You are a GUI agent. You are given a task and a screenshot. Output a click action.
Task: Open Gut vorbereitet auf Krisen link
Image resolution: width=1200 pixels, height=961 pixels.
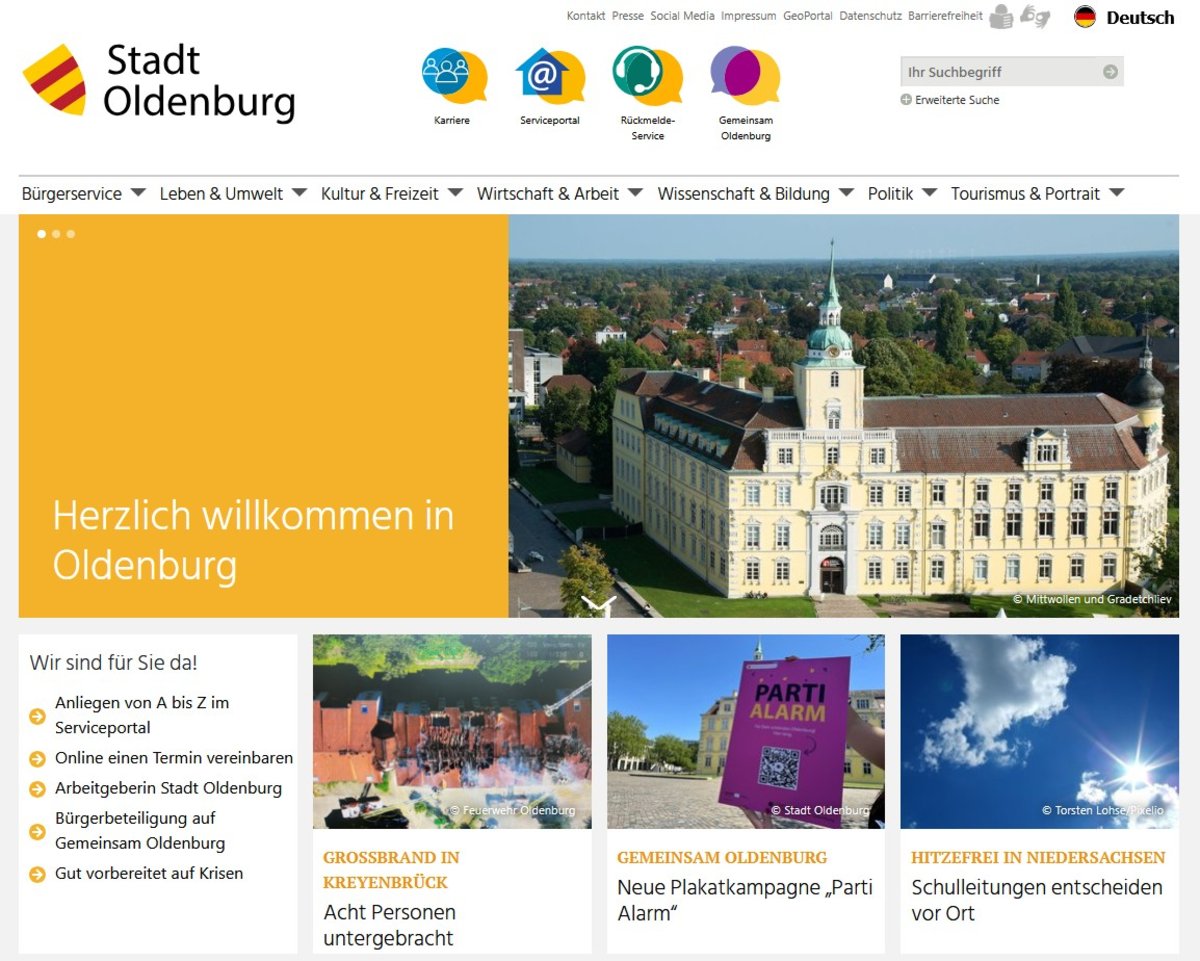(x=149, y=874)
